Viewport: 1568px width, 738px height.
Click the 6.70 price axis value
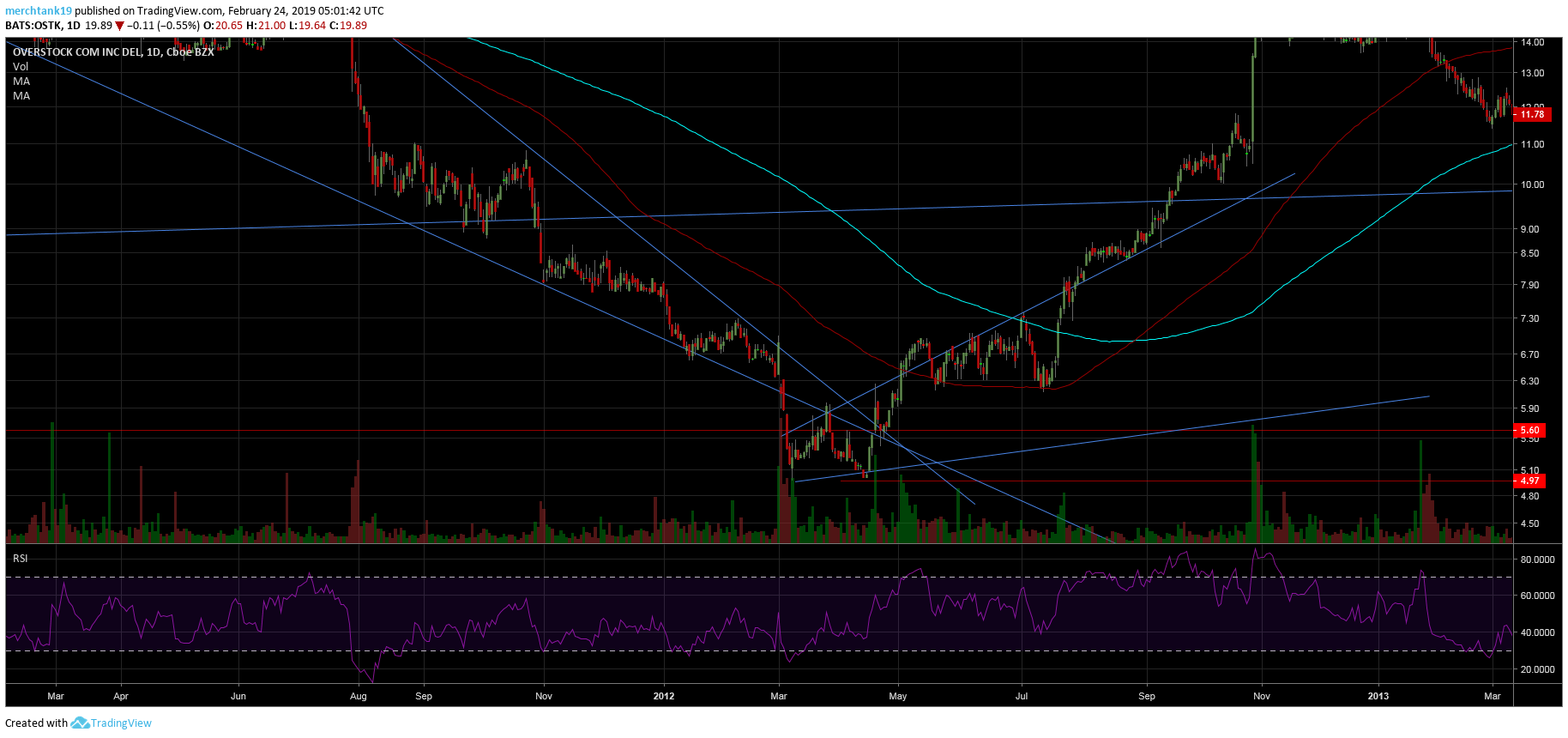click(1529, 354)
